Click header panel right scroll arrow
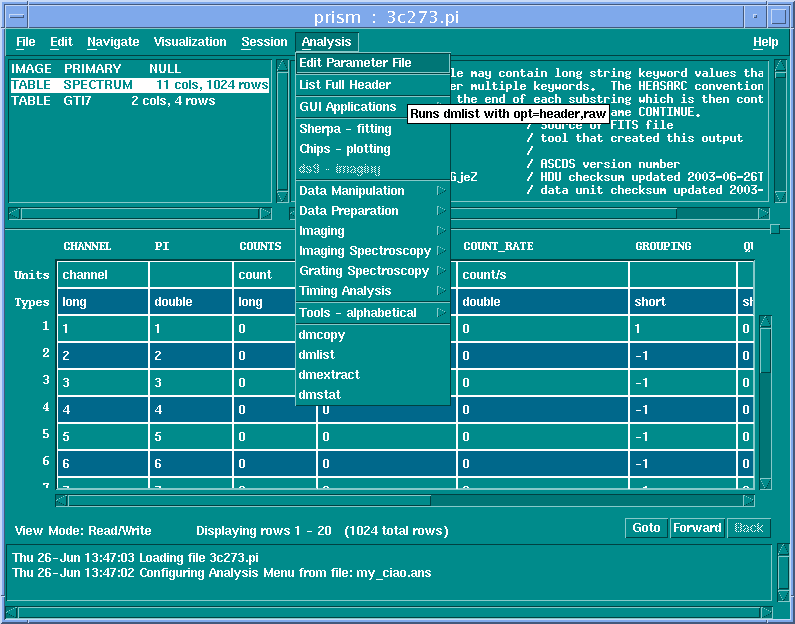 (764, 213)
